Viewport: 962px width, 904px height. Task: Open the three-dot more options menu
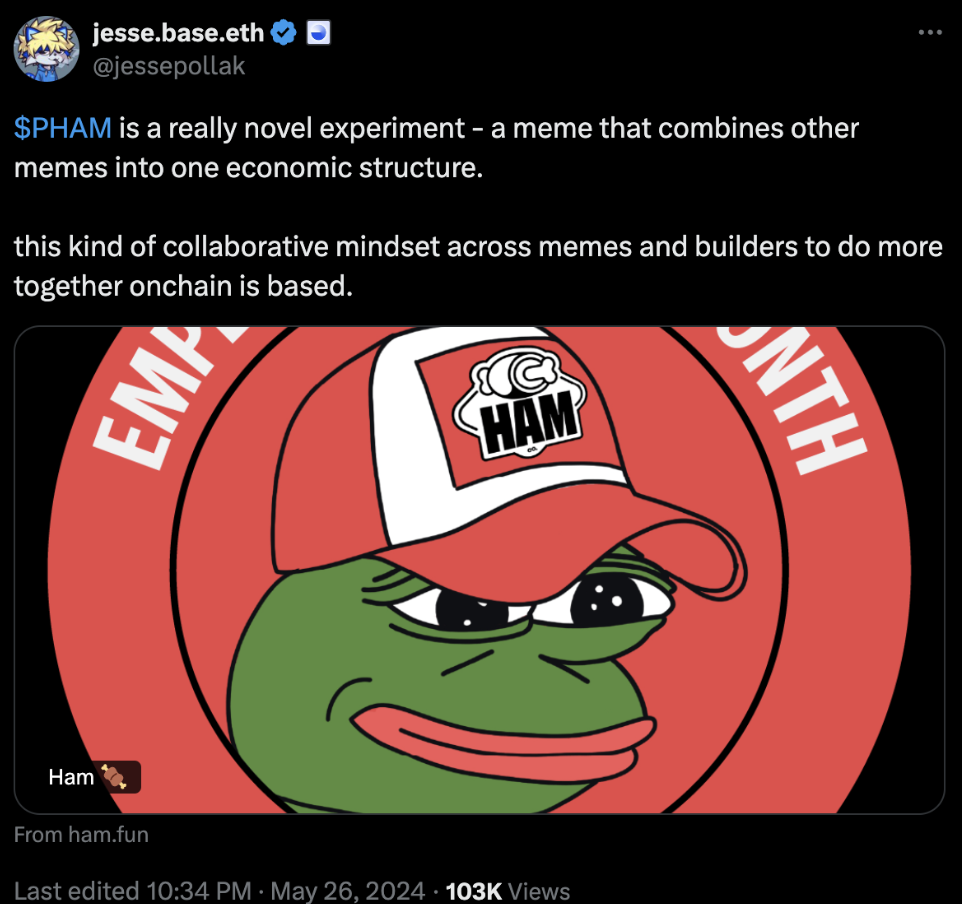point(930,33)
